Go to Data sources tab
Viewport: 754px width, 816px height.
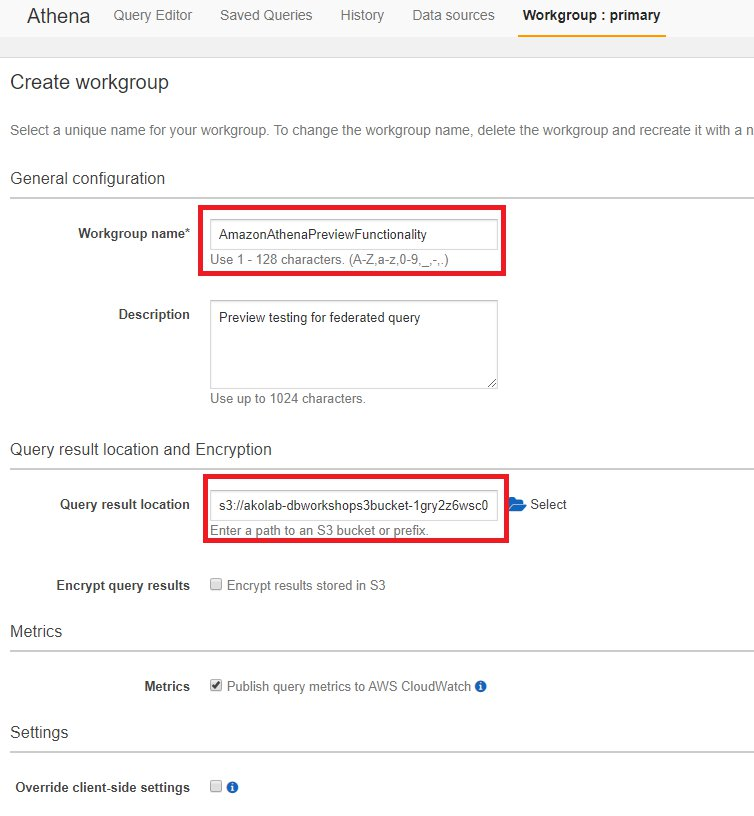[x=453, y=16]
